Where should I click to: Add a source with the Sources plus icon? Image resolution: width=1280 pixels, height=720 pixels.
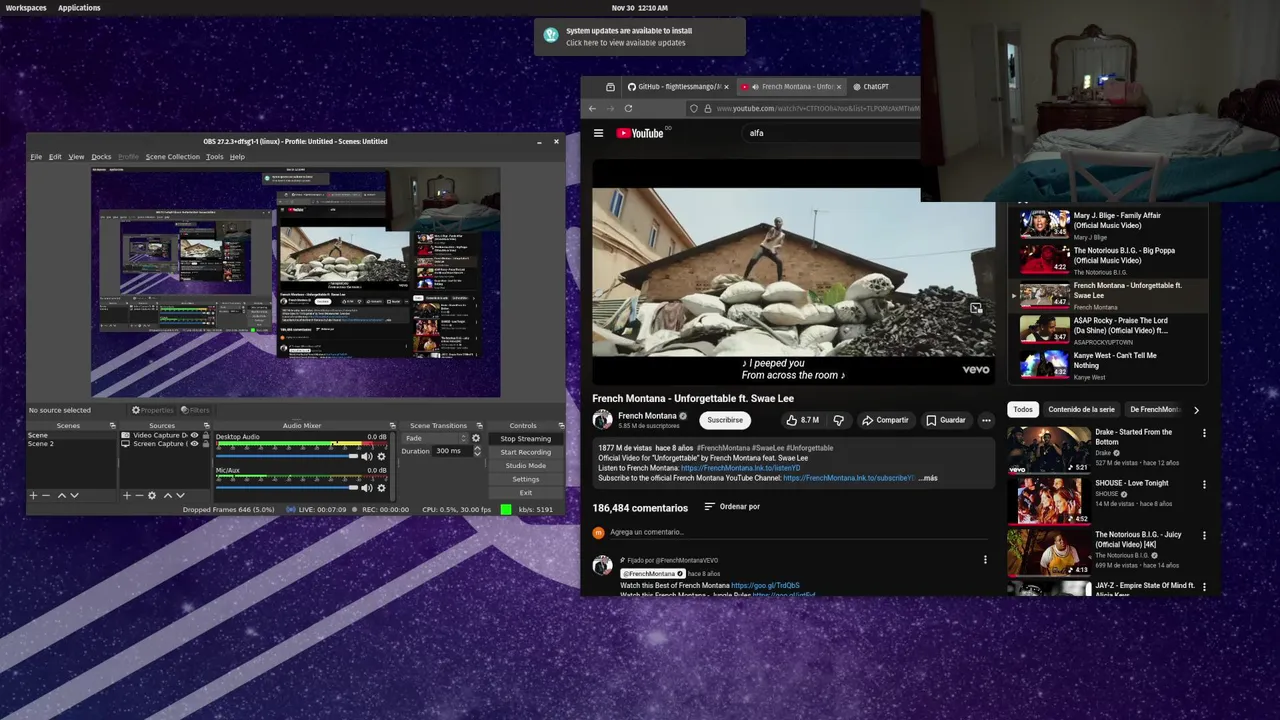coord(126,495)
